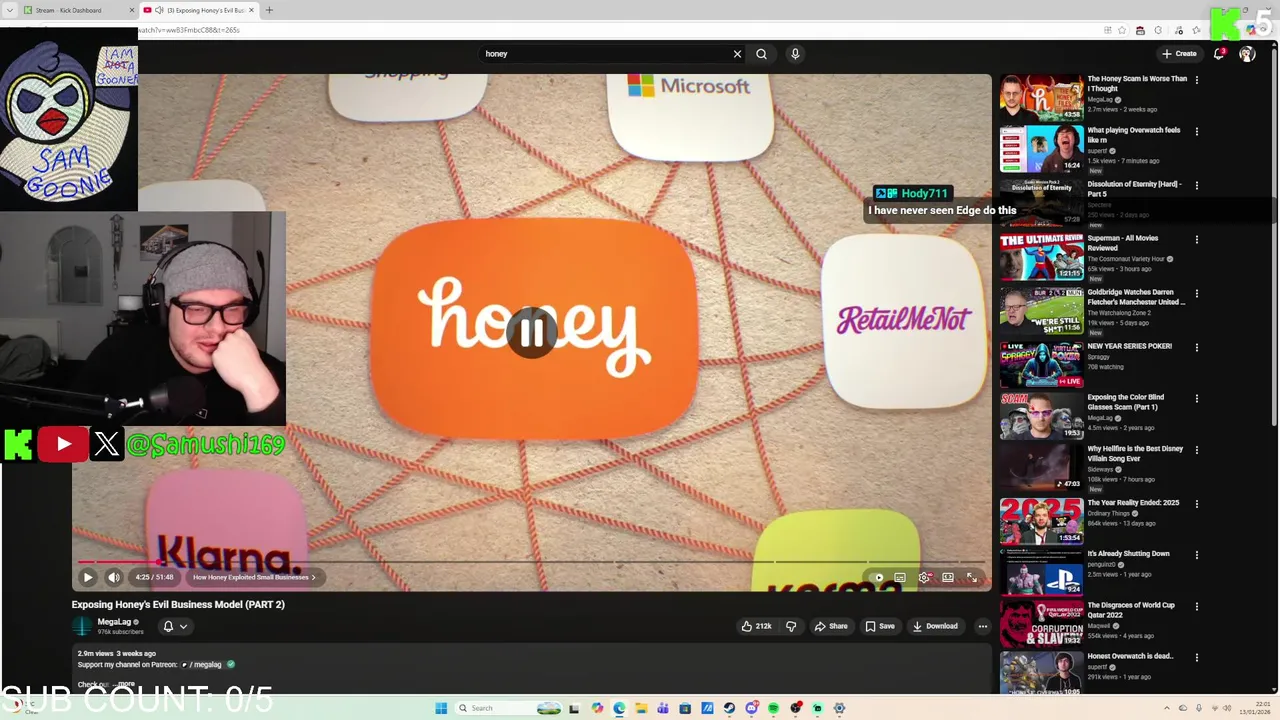Open 'The Year Reality Ended: 2025' video

1041,521
